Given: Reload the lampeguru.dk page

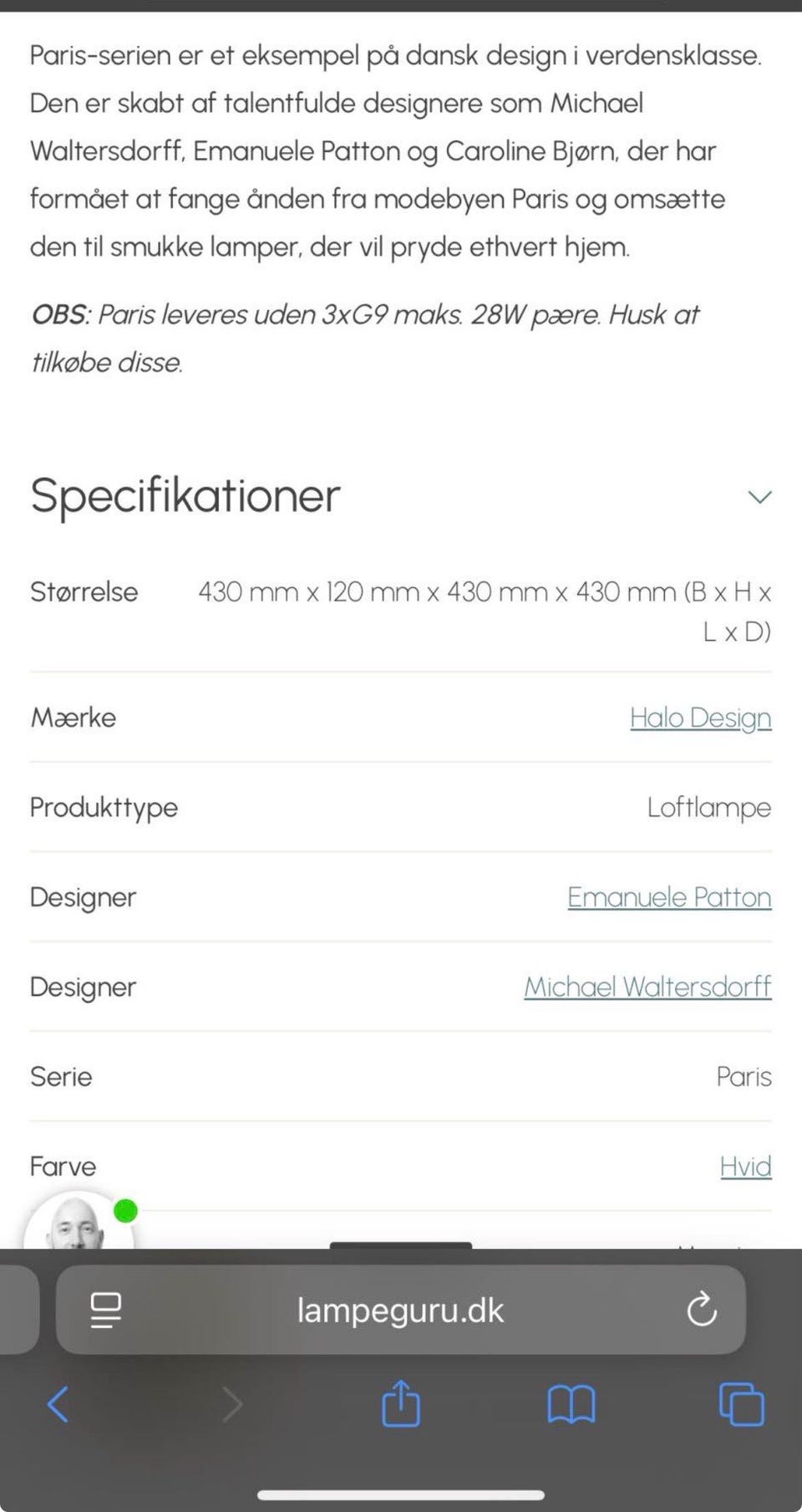Looking at the screenshot, I should tap(702, 1310).
